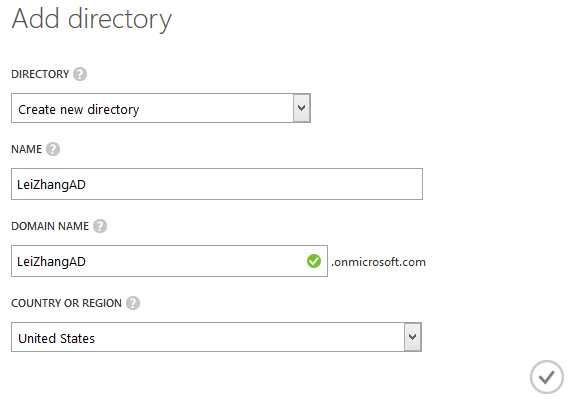Open the United States country dropdown
This screenshot has width=568, height=399.
216,337
